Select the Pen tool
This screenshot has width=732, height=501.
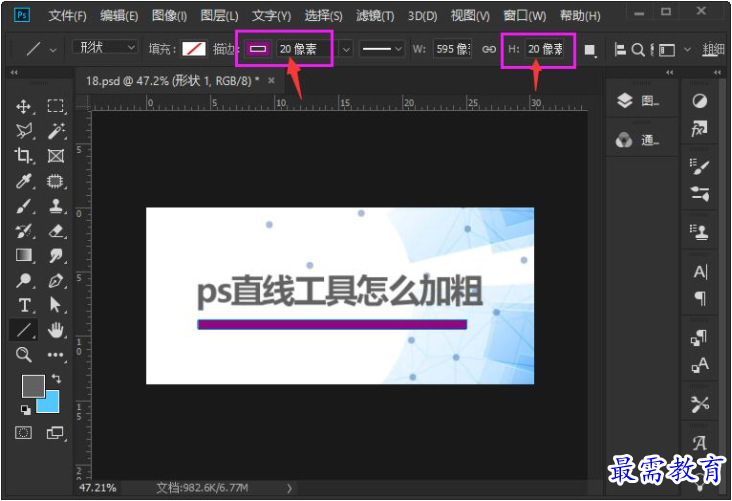tap(56, 280)
